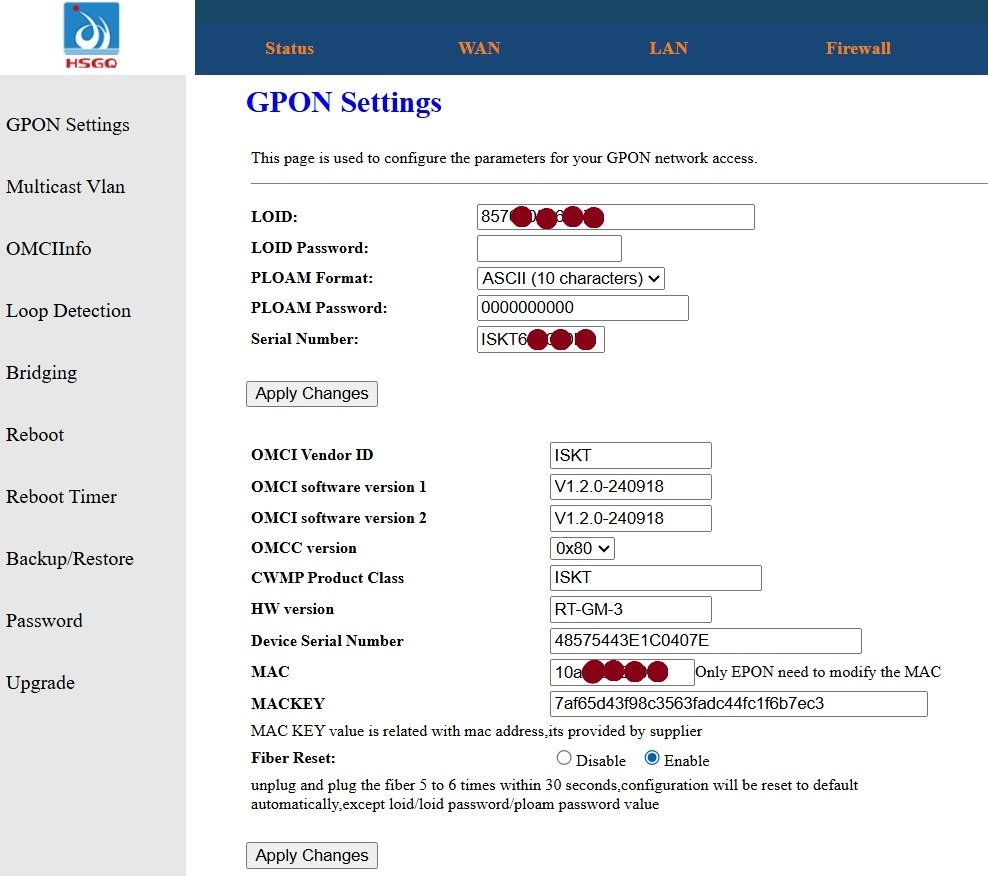Switch to the WAN tab
Screen dimensions: 988x876
click(479, 48)
